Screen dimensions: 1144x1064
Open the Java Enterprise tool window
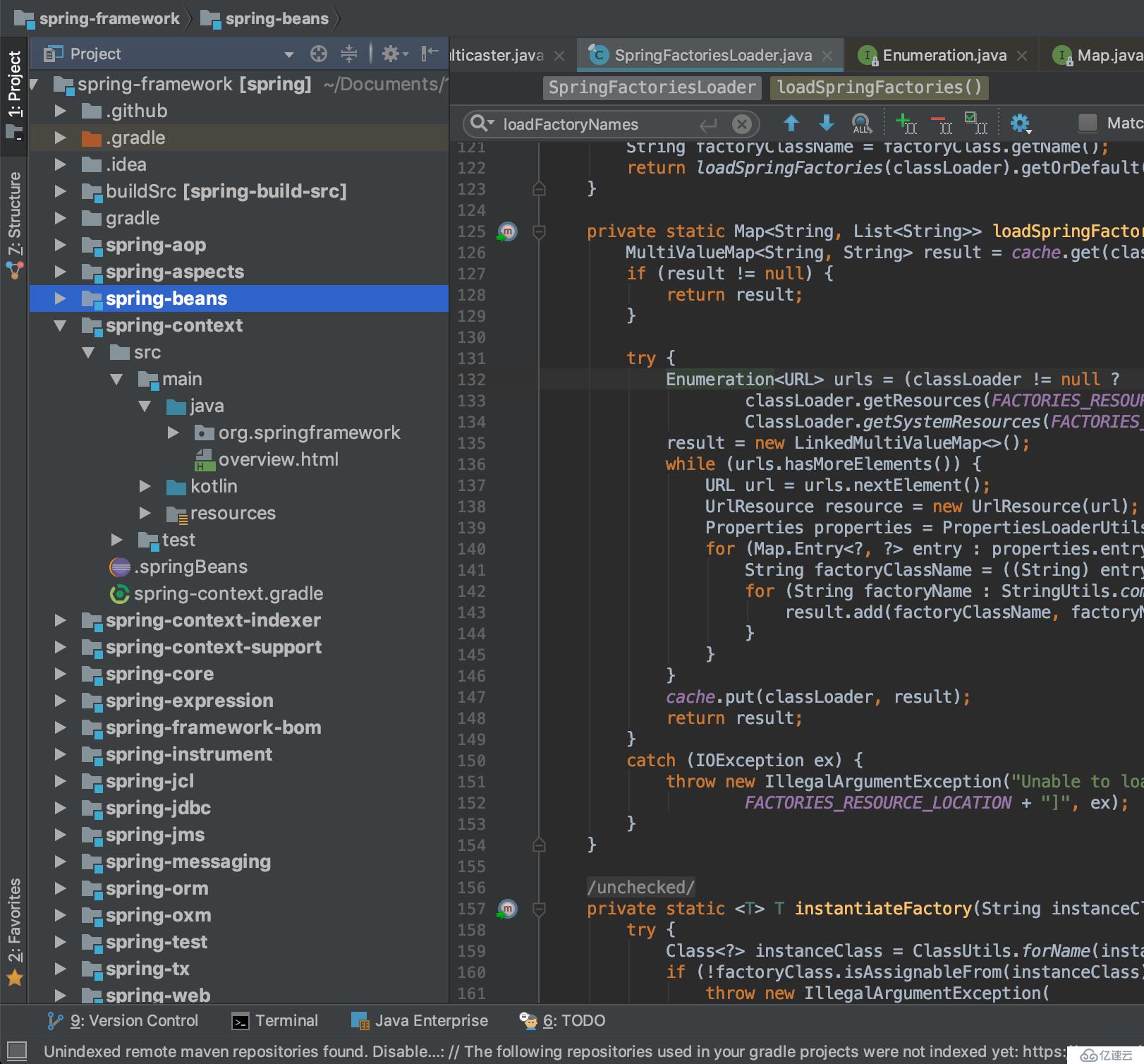(x=420, y=1020)
